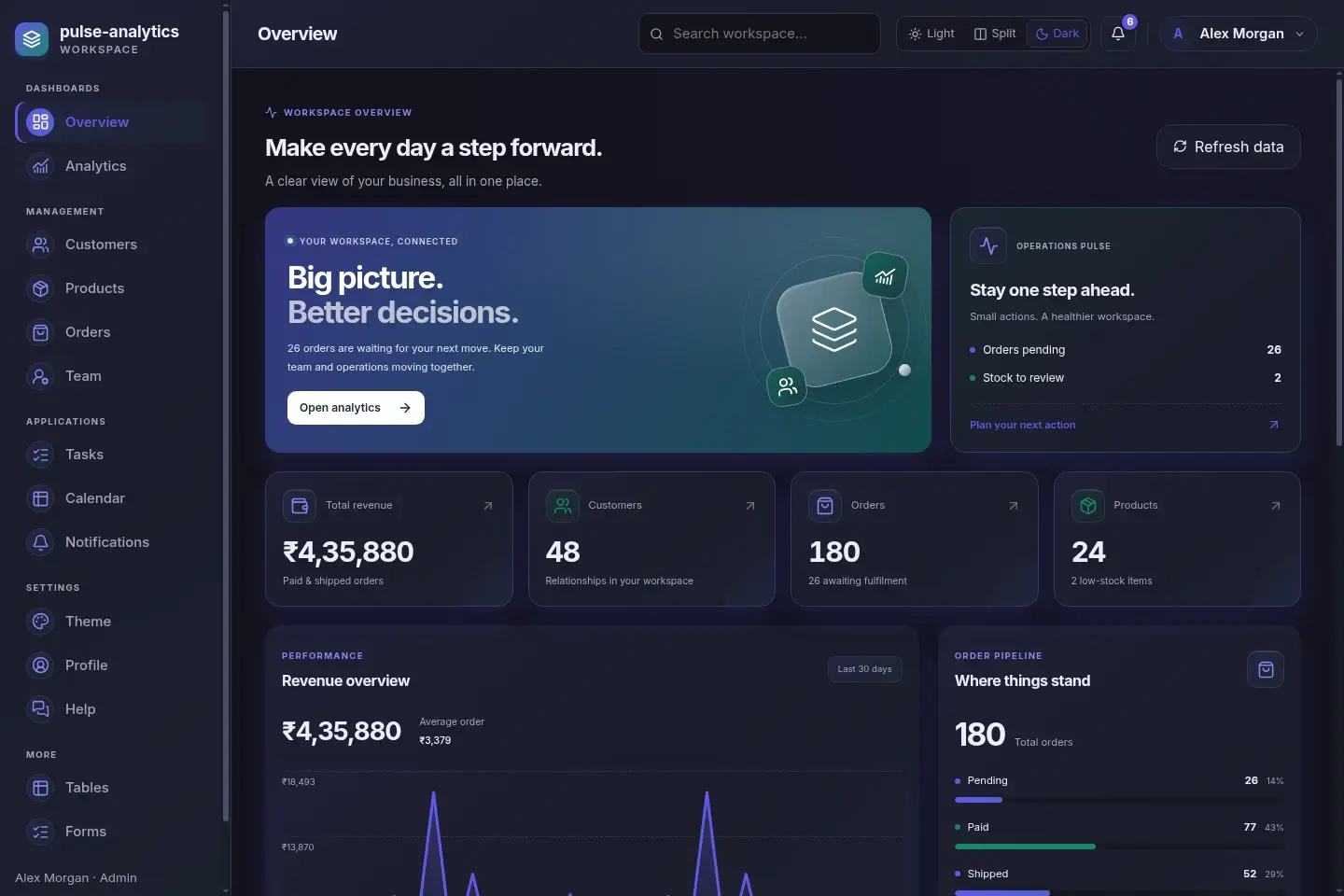
Task: Open the Total revenue card arrow
Action: pyautogui.click(x=487, y=506)
